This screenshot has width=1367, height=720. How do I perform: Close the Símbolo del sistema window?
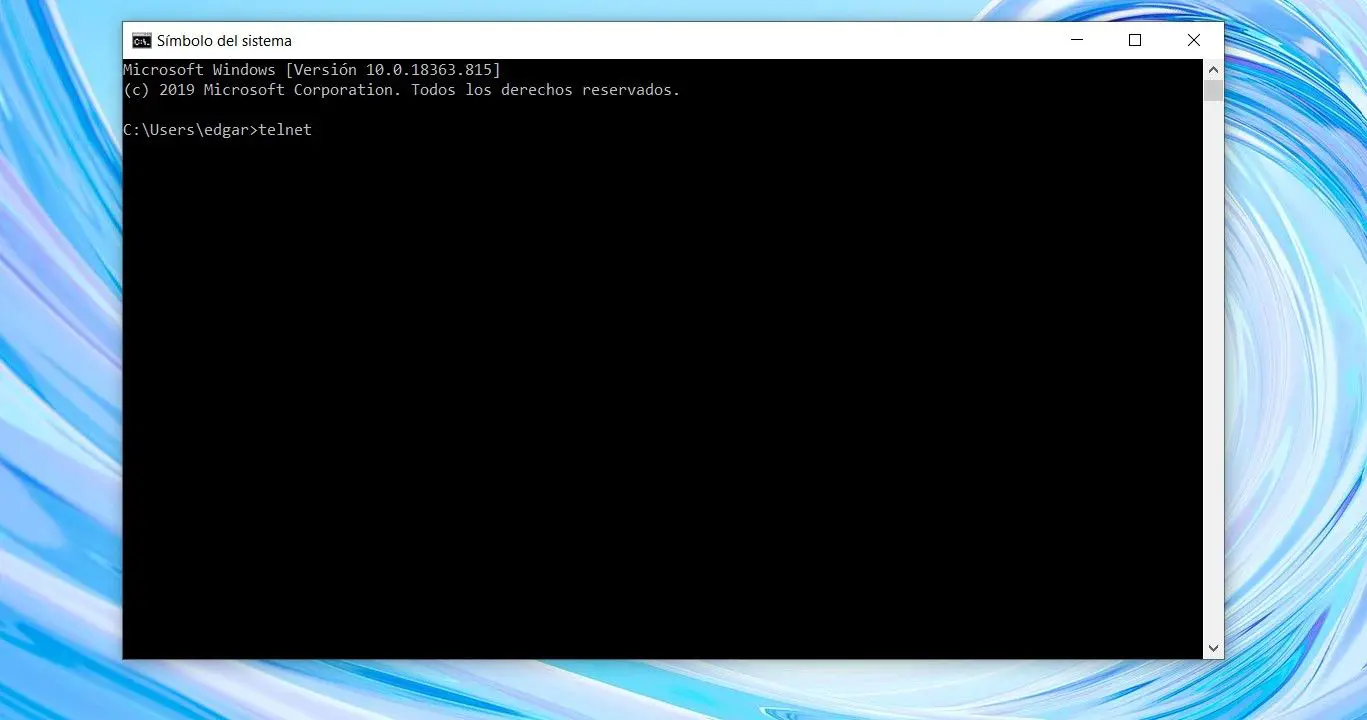tap(1194, 41)
